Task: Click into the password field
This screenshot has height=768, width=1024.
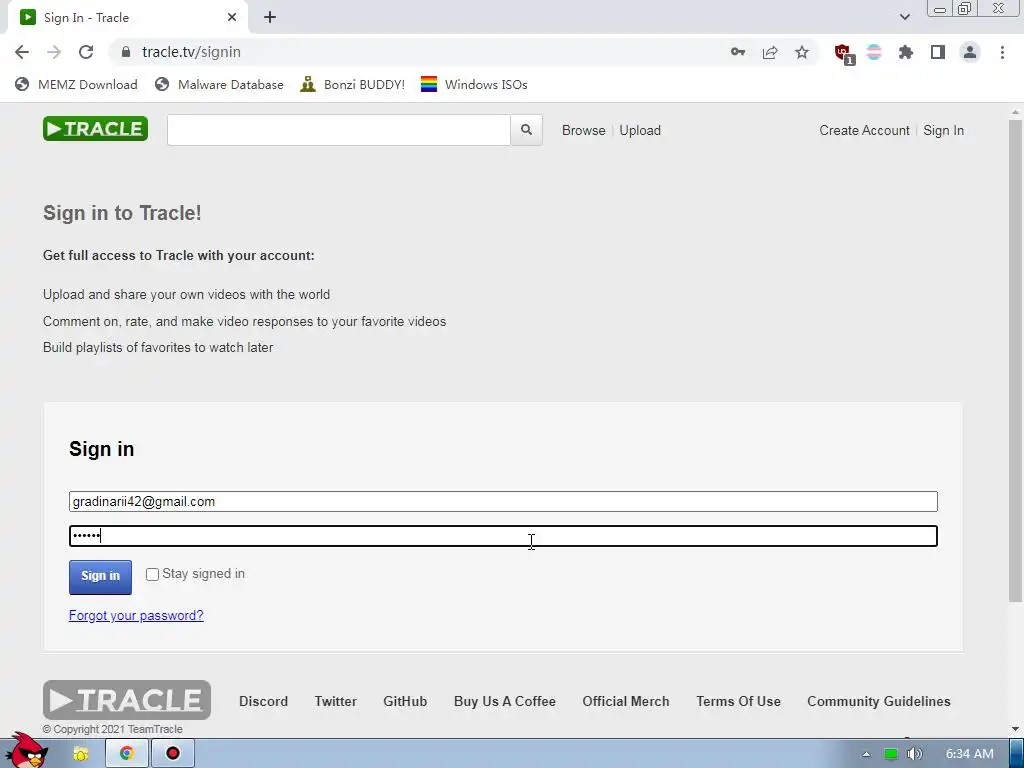Action: click(503, 536)
